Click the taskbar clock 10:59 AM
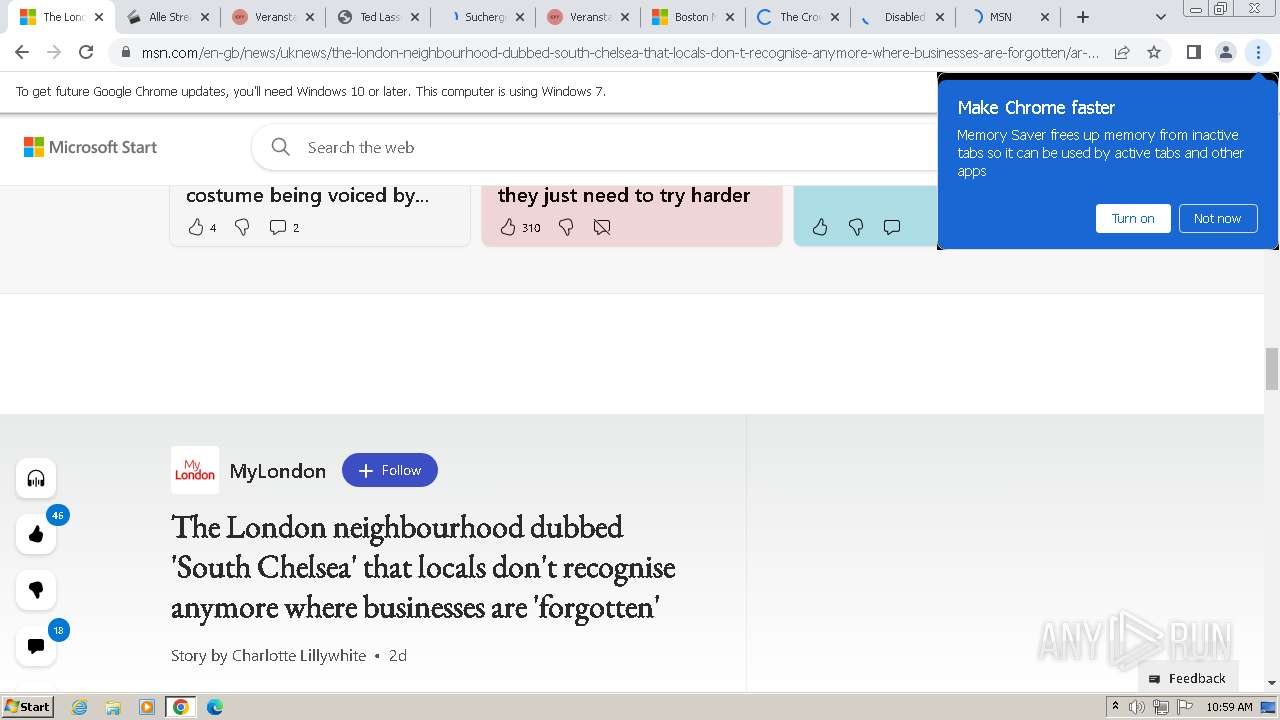Viewport: 1280px width, 720px height. (1230, 707)
